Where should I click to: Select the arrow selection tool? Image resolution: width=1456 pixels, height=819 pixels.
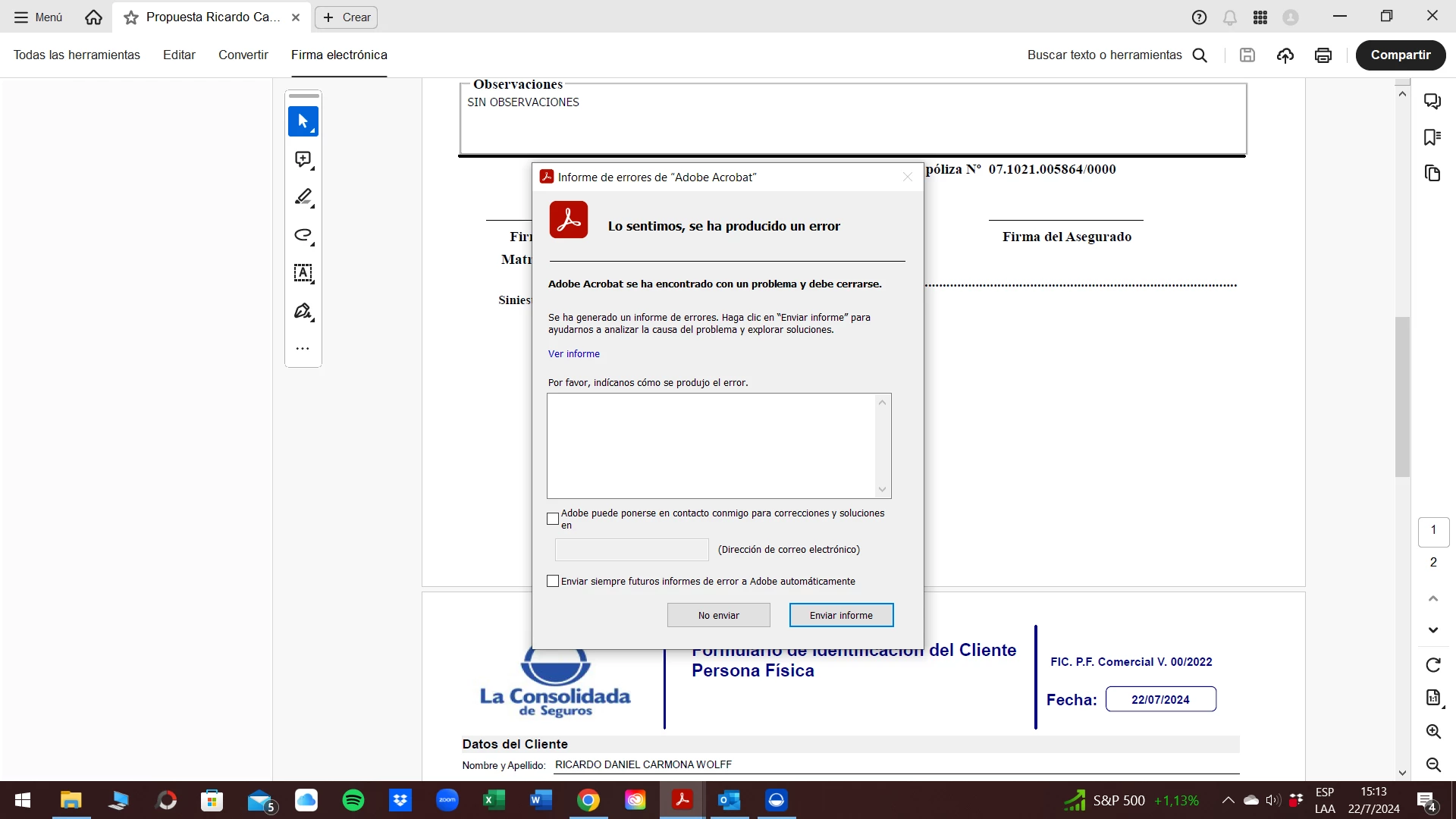[x=303, y=121]
